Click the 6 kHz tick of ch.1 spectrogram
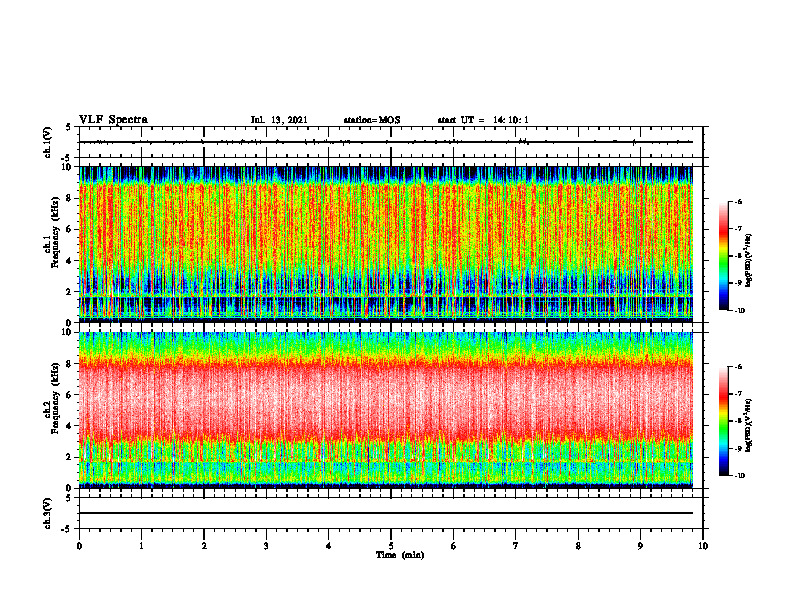Image resolution: width=792 pixels, height=612 pixels. tap(70, 230)
